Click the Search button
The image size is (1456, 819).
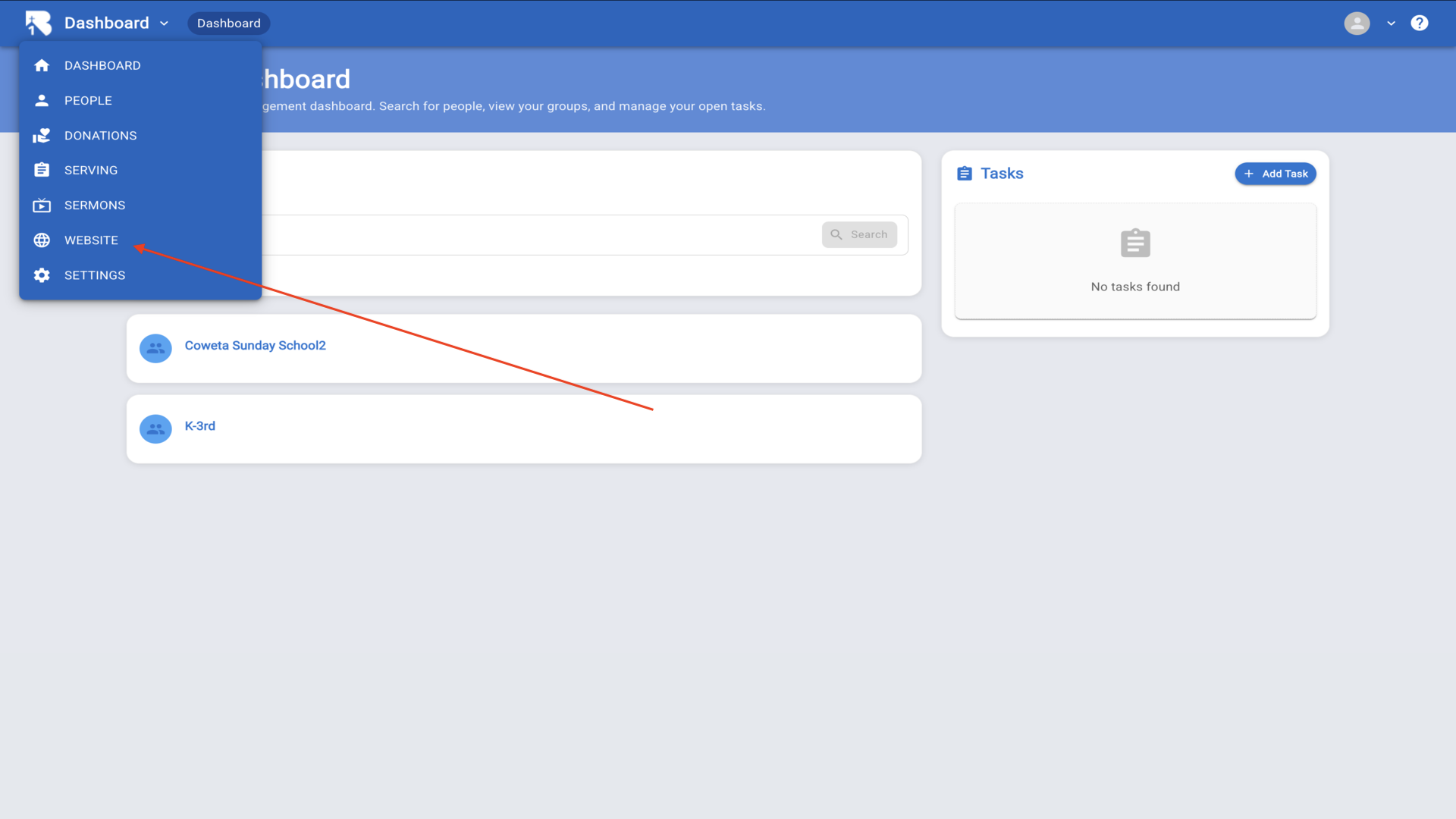(859, 234)
